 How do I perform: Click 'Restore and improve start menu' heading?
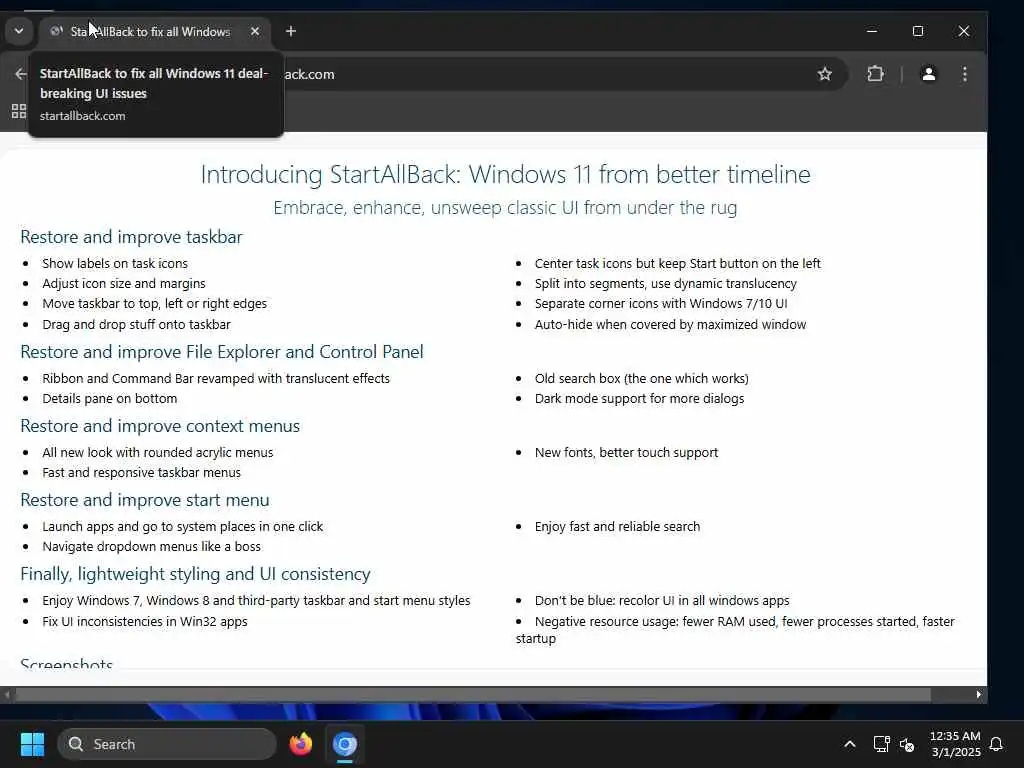(145, 500)
